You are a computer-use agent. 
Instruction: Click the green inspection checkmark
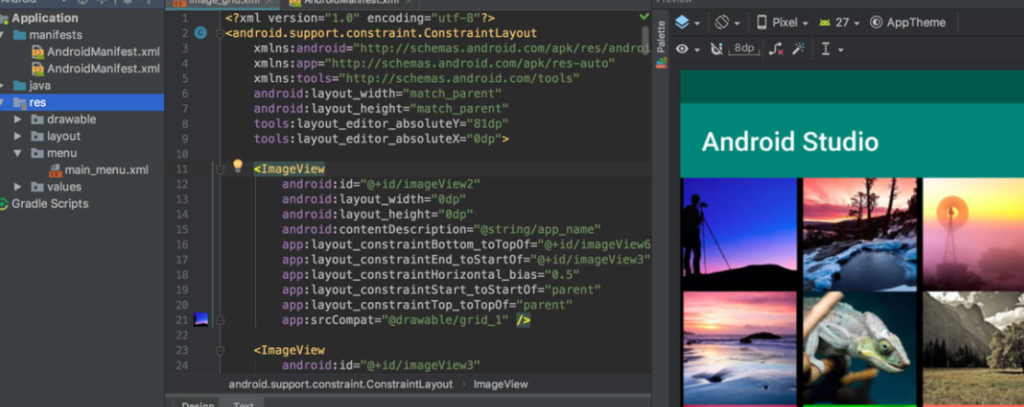point(645,16)
